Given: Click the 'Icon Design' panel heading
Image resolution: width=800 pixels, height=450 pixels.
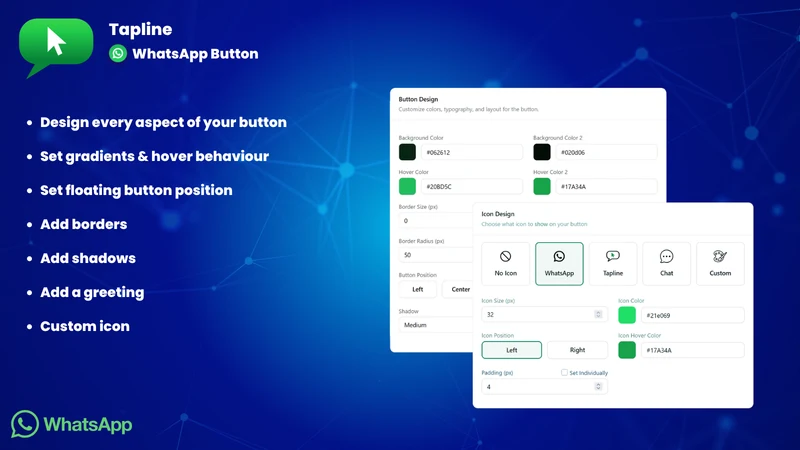Looking at the screenshot, I should (x=498, y=214).
